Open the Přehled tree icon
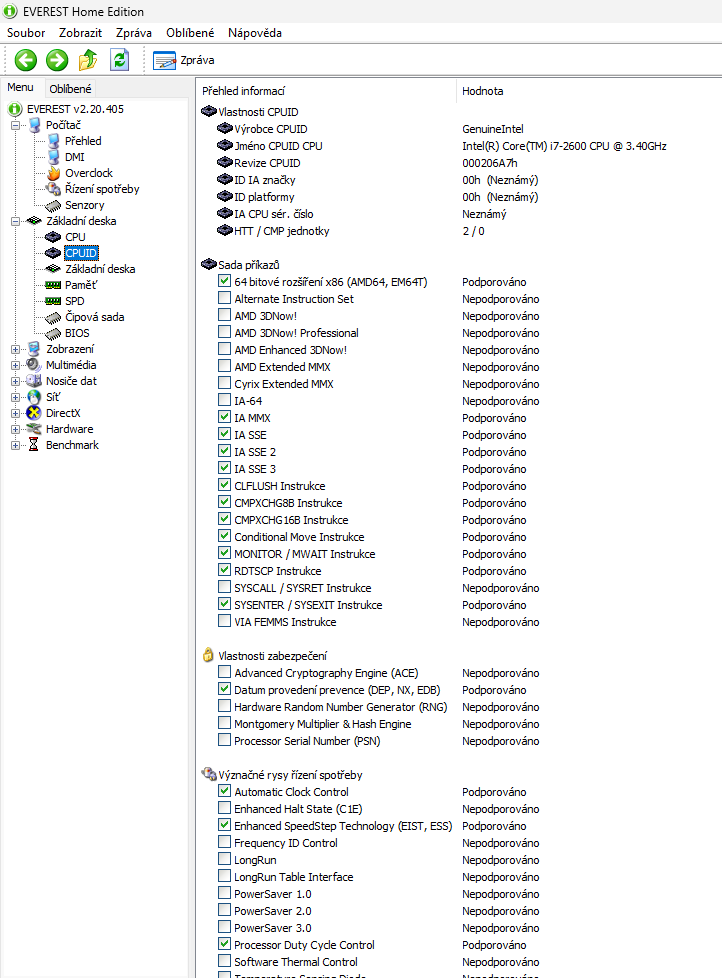The height and width of the screenshot is (978, 722). pyautogui.click(x=54, y=141)
